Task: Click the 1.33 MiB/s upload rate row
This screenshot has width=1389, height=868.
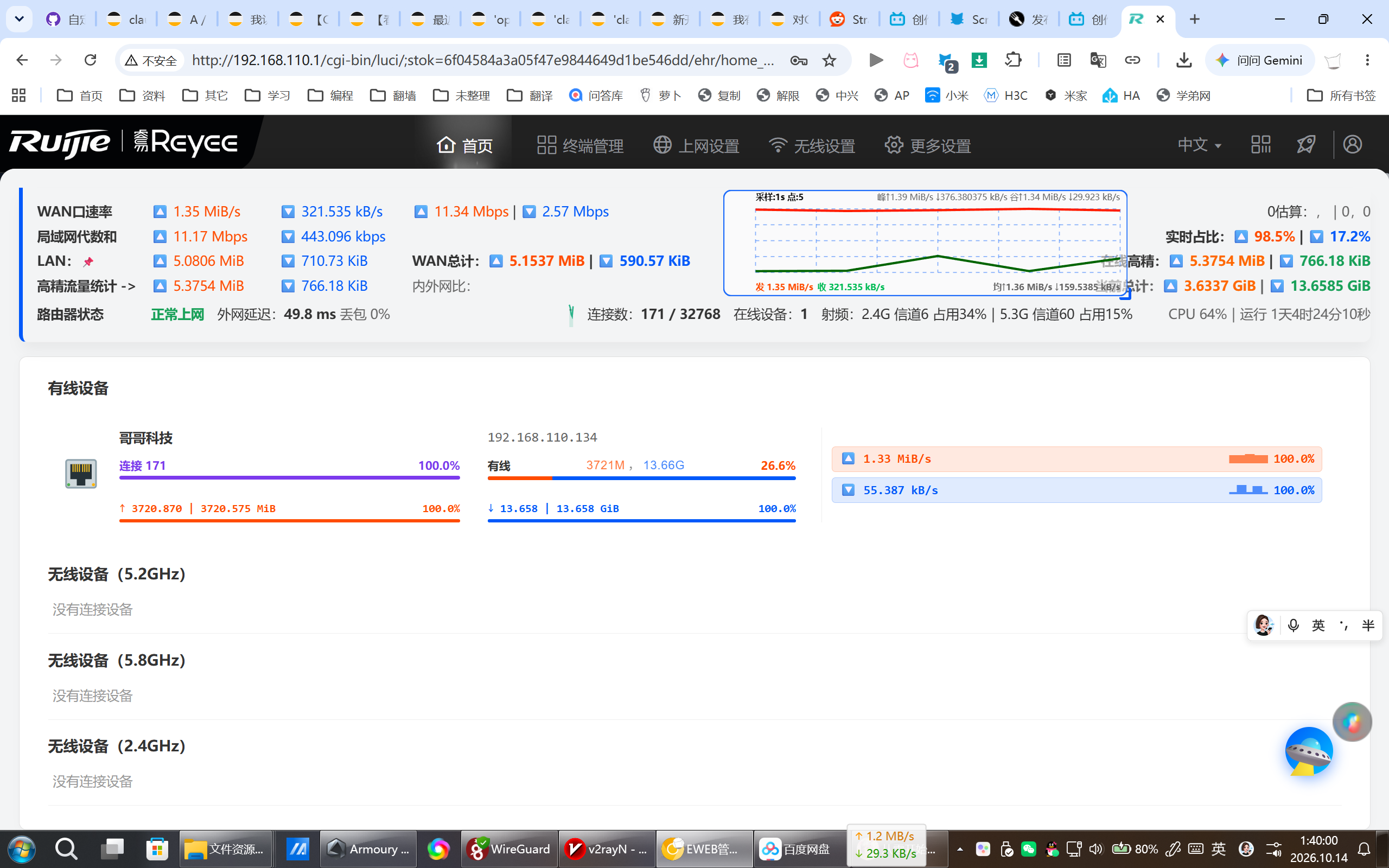Action: 1076,459
